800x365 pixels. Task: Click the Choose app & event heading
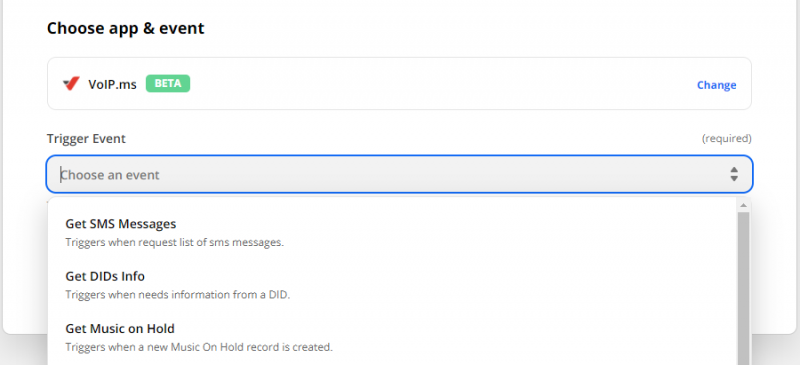click(x=126, y=28)
